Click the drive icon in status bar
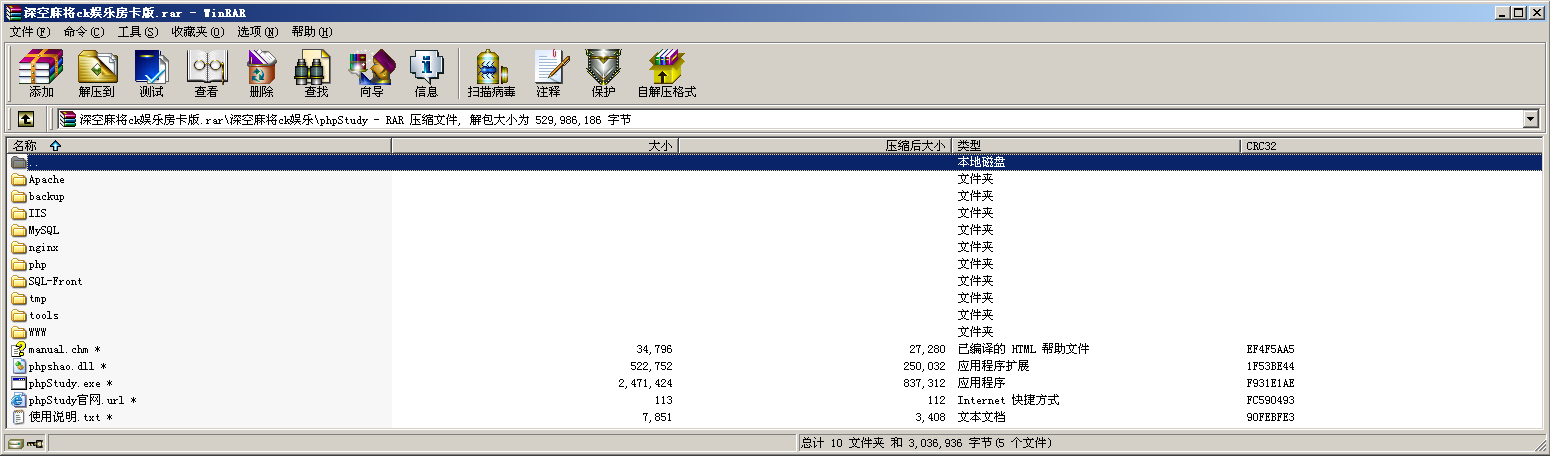The width and height of the screenshot is (1550, 456). click(15, 443)
